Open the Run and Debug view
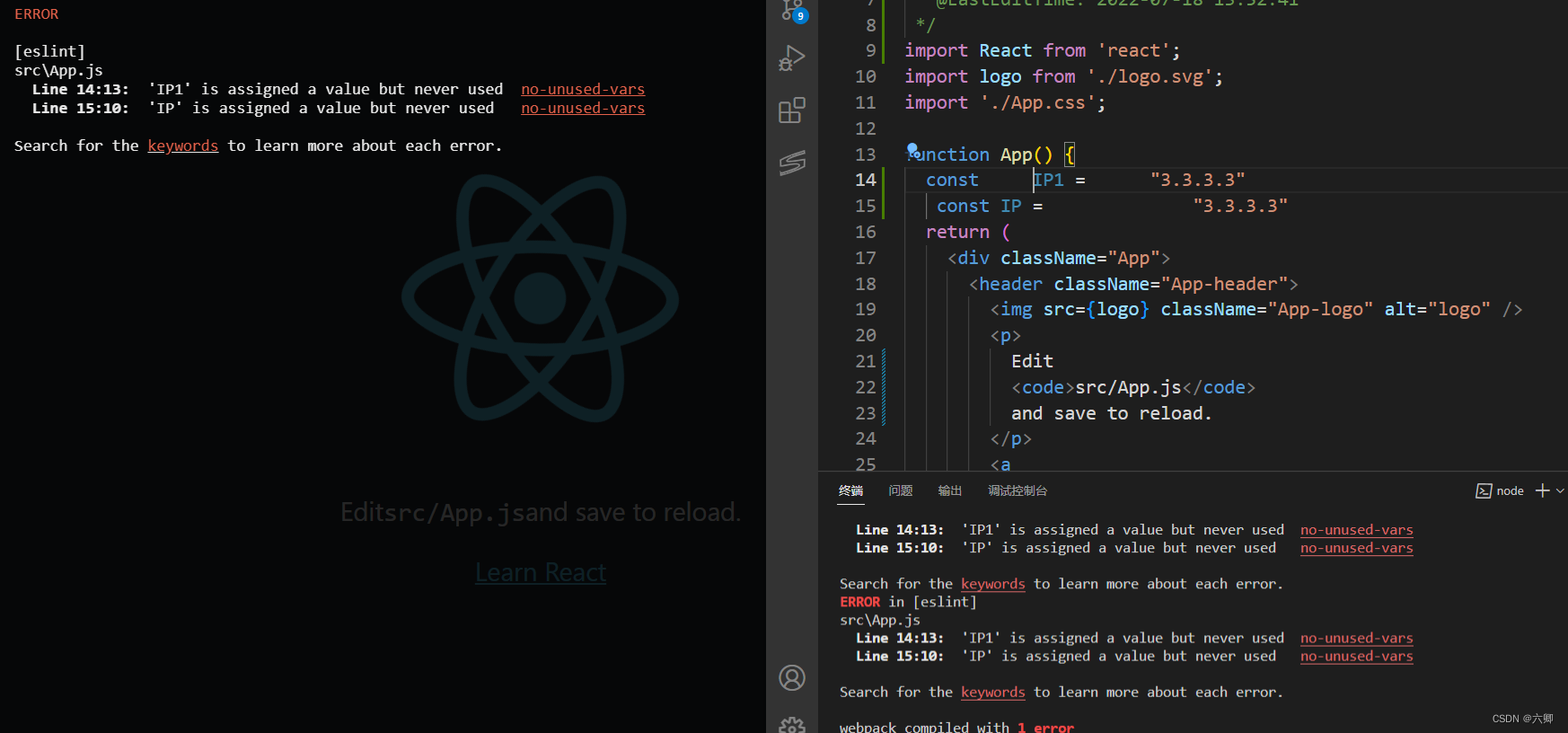 click(792, 58)
